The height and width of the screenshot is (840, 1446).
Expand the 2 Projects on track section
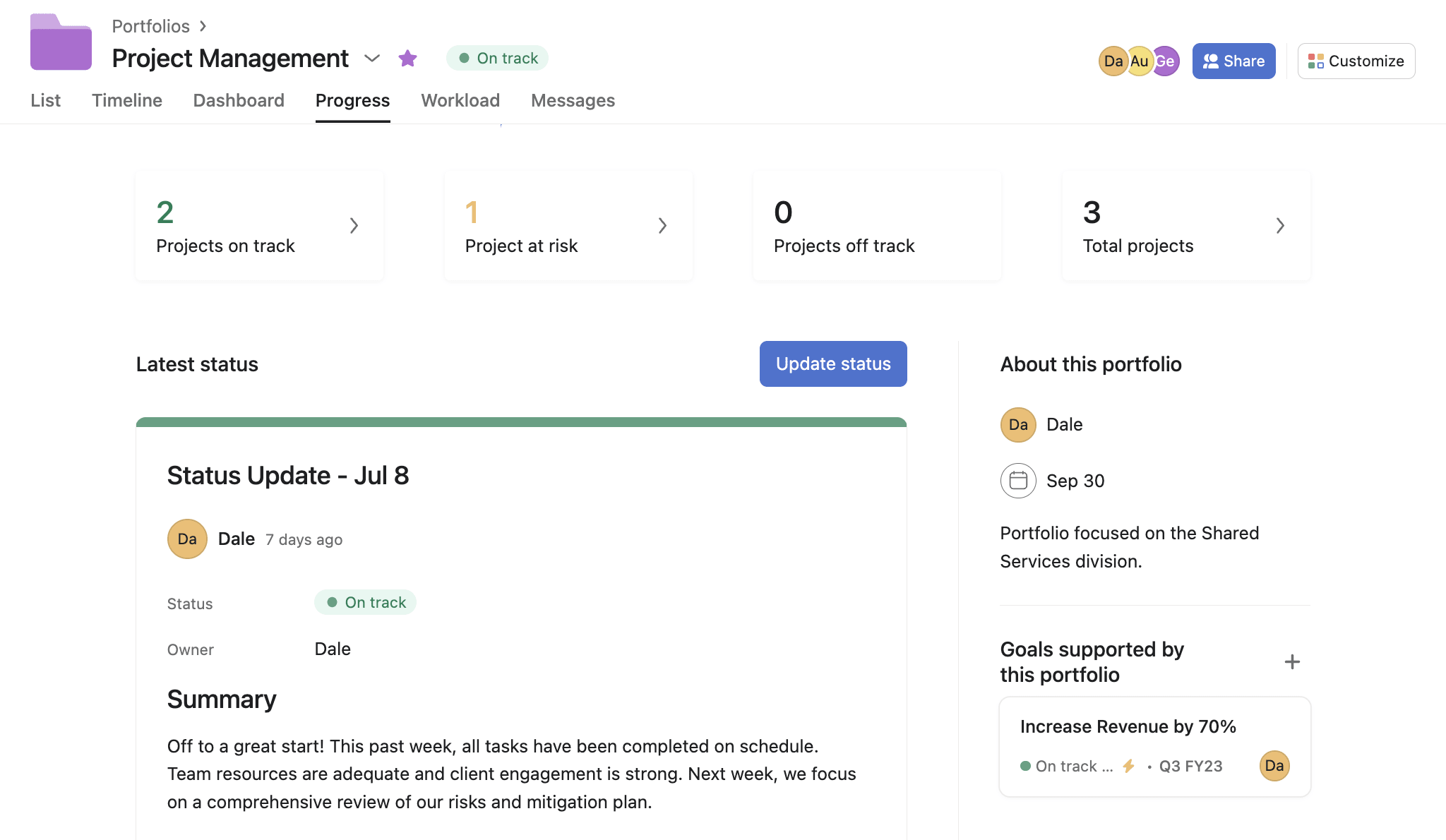(x=354, y=225)
